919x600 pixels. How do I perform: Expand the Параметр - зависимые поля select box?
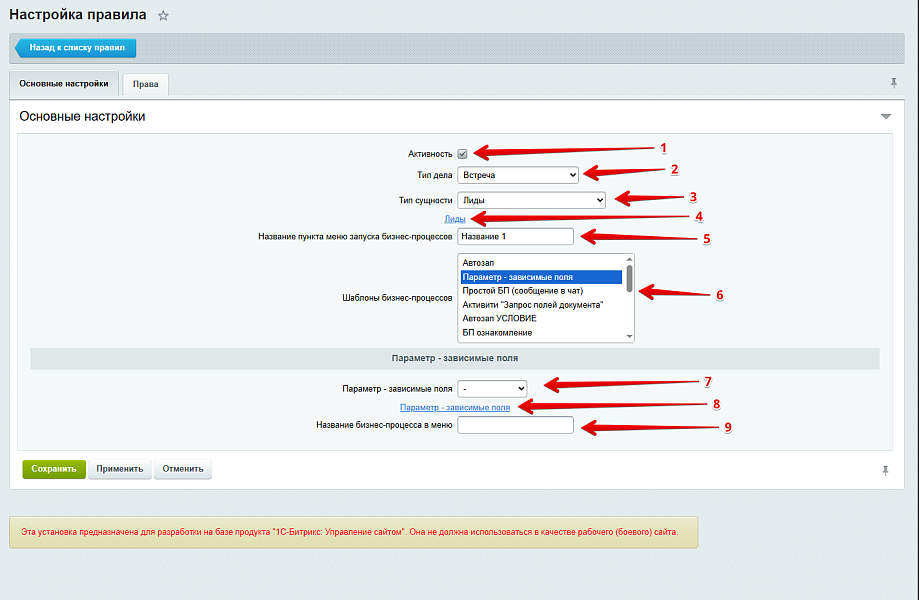click(492, 387)
